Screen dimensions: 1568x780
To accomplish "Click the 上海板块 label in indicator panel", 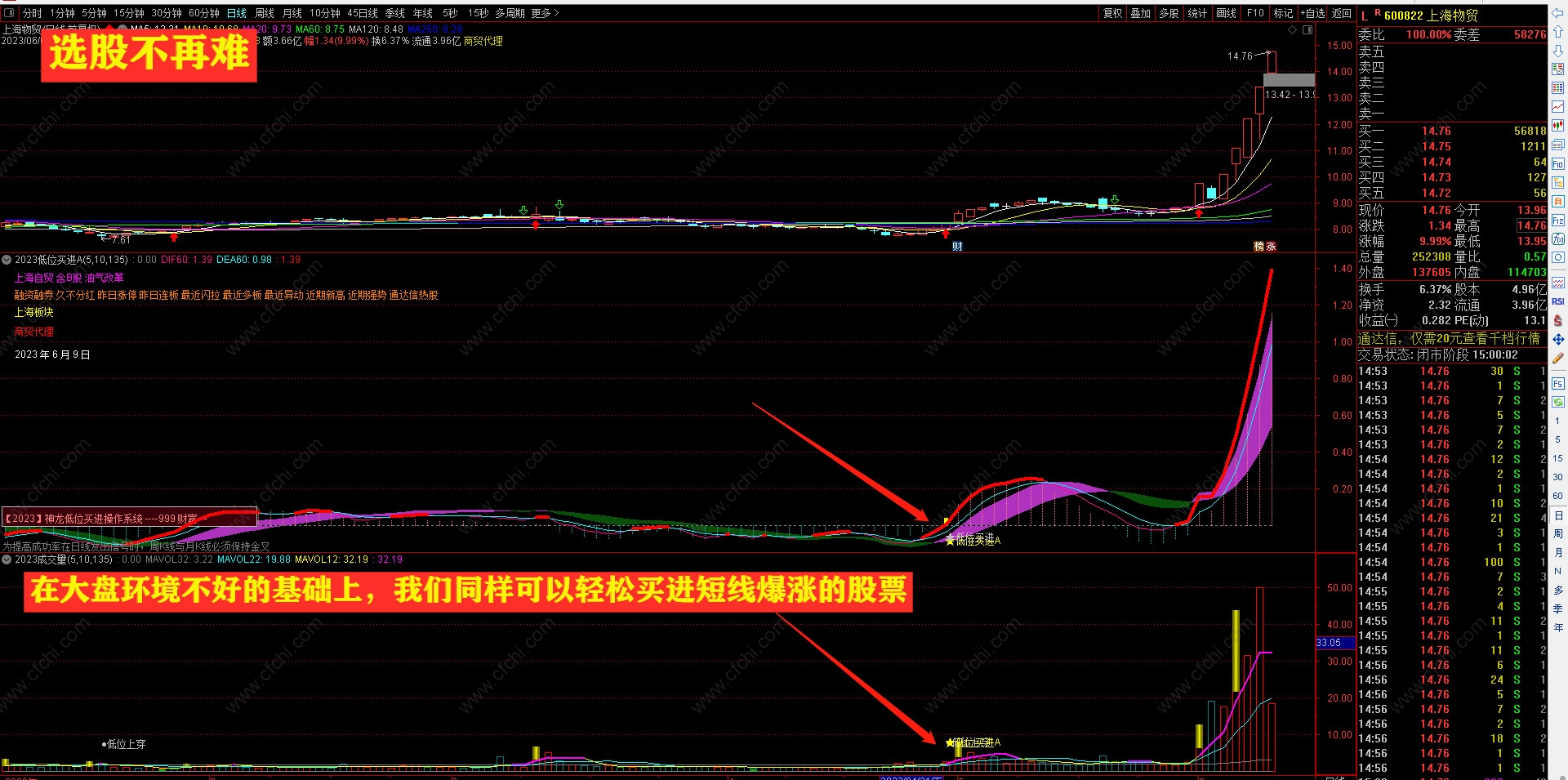I will [34, 312].
